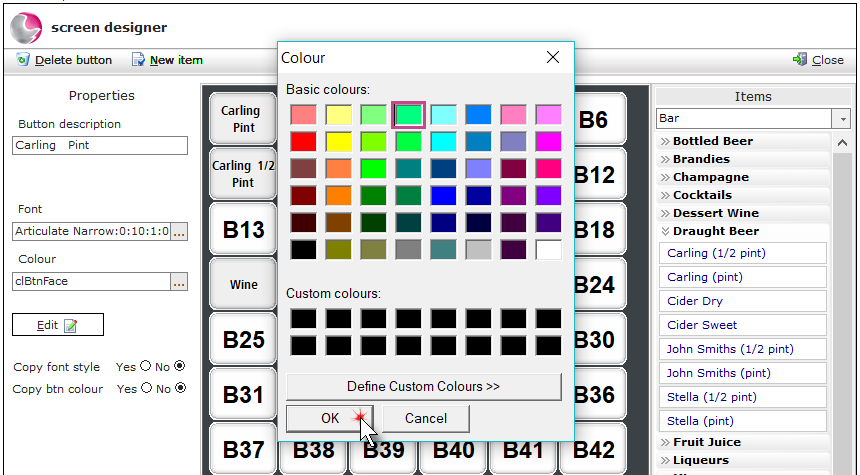Collapse the Draught Beer category
This screenshot has height=475, width=860.
point(743,231)
